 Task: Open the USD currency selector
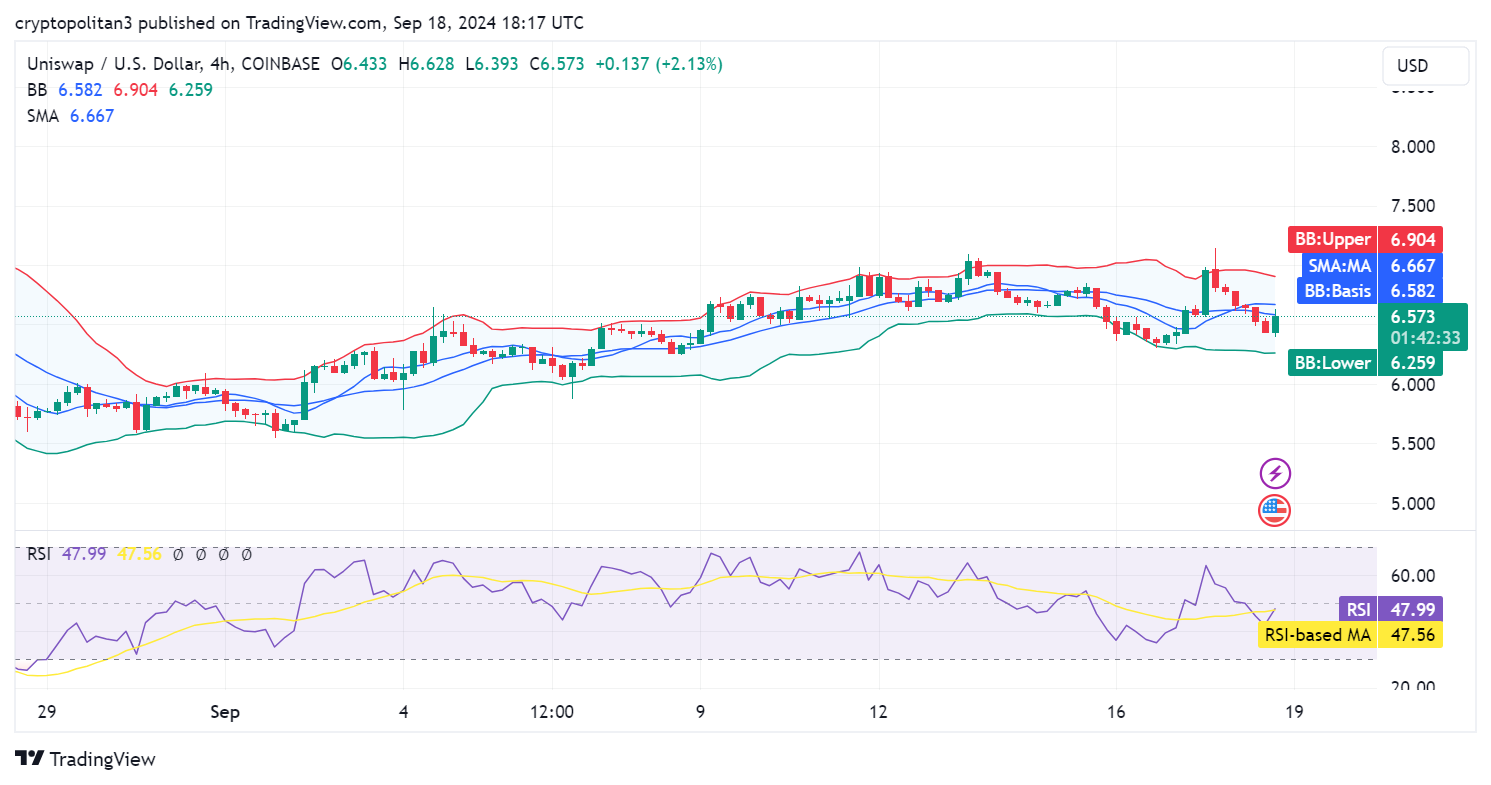pos(1426,66)
